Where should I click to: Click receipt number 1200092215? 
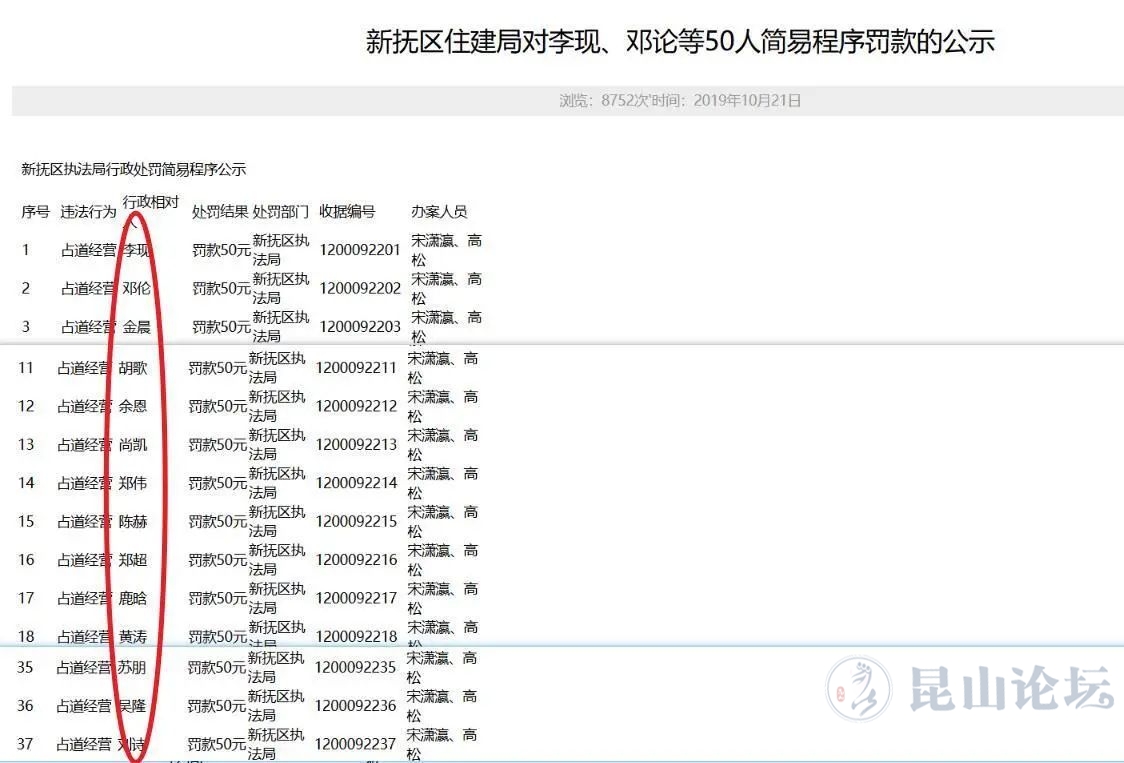coord(356,522)
